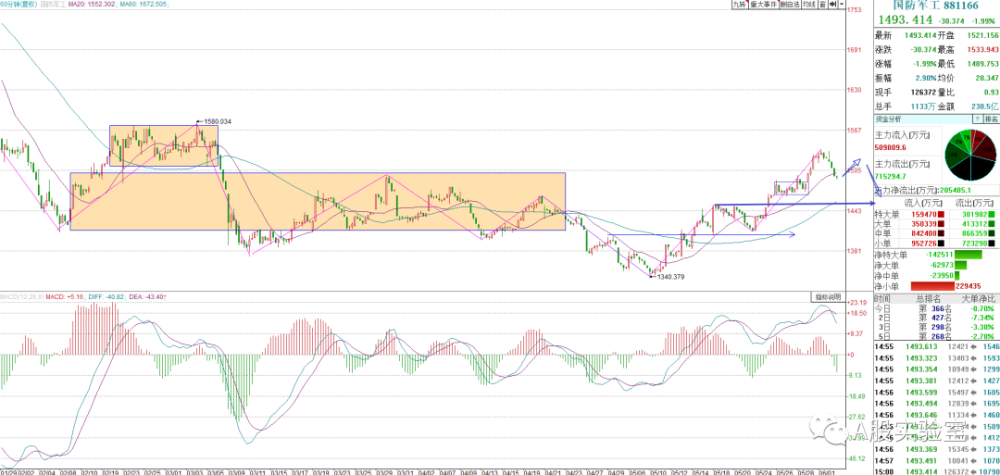The width and height of the screenshot is (1000, 475).
Task: Click the MACD(12,26,9) indicator label
Action: [x=22, y=297]
